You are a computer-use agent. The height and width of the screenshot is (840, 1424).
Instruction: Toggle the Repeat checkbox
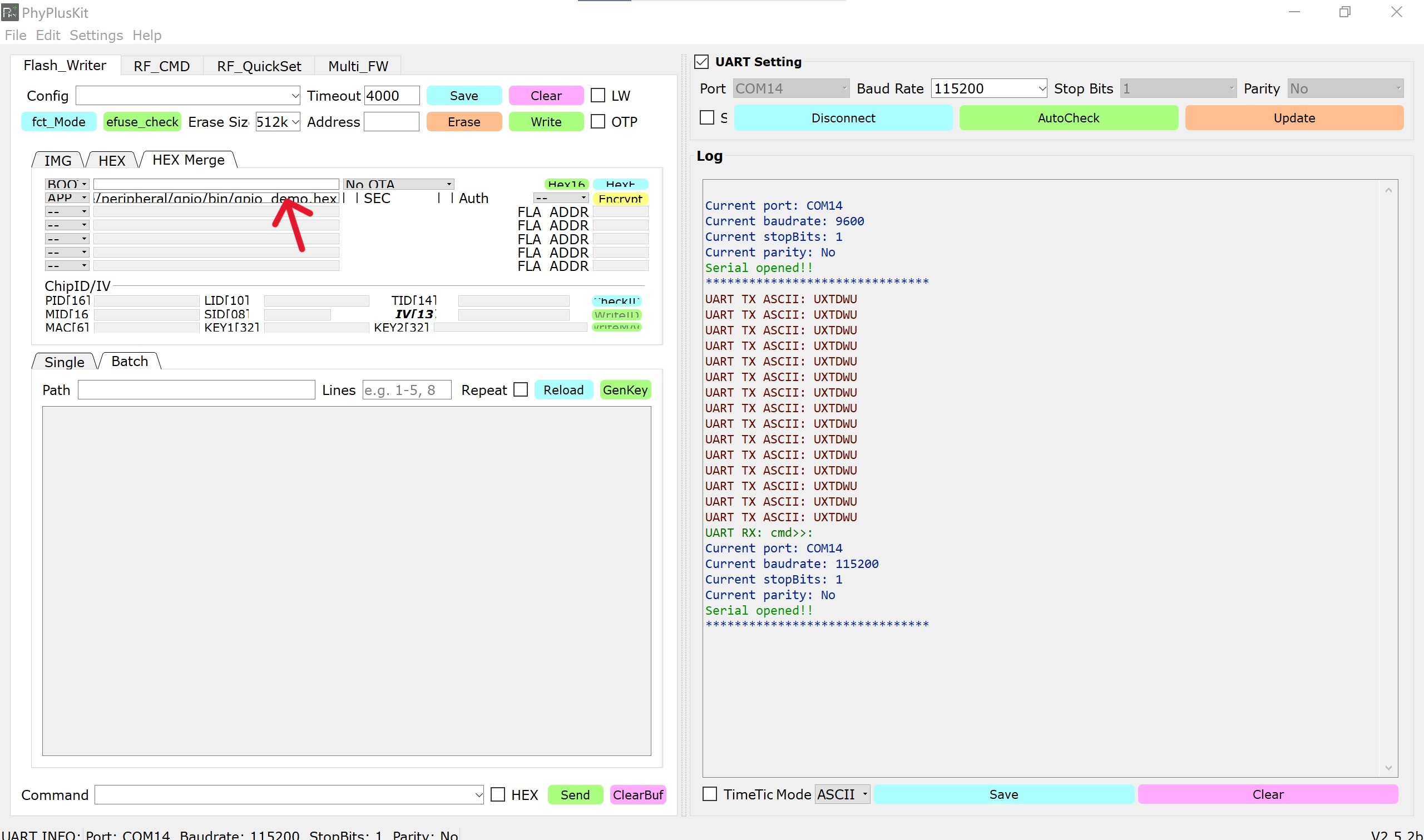pos(521,390)
